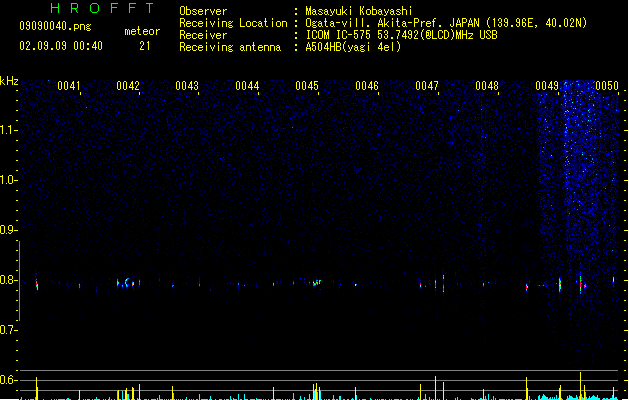
Task: Click the A504HB(yagi 4el) antenna text
Action: [353, 47]
